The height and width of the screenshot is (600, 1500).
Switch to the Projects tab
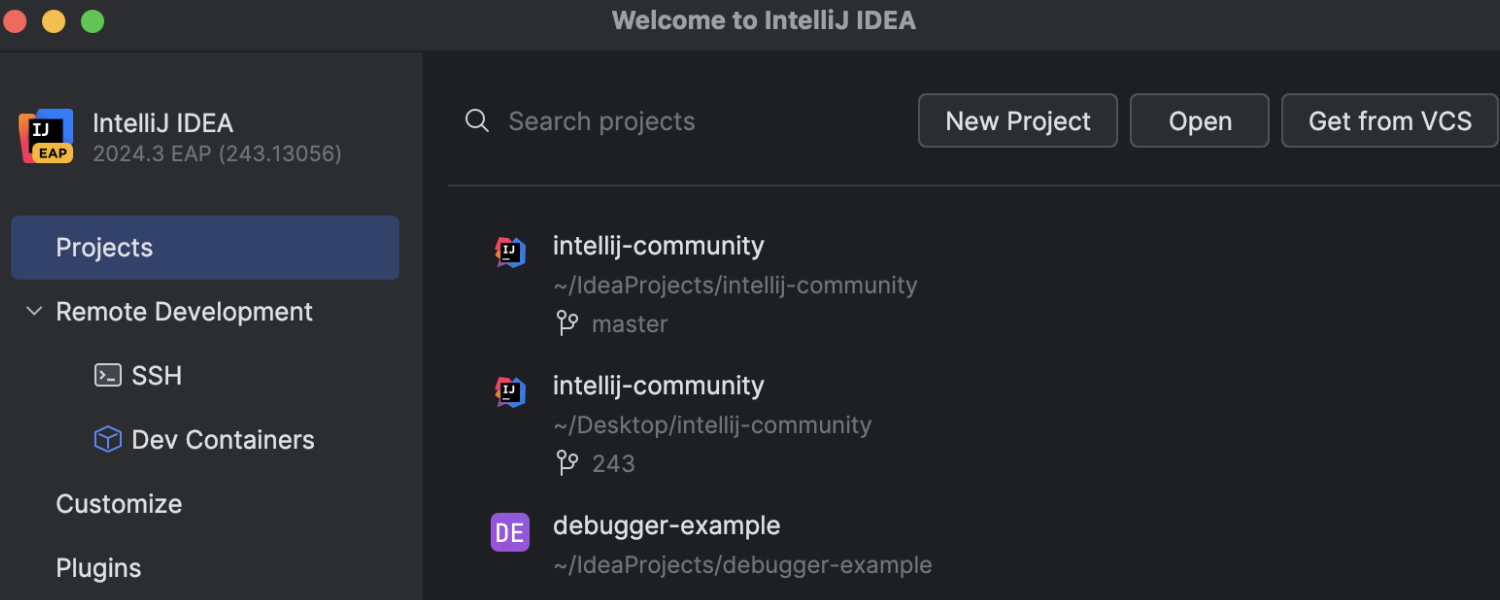pyautogui.click(x=104, y=247)
